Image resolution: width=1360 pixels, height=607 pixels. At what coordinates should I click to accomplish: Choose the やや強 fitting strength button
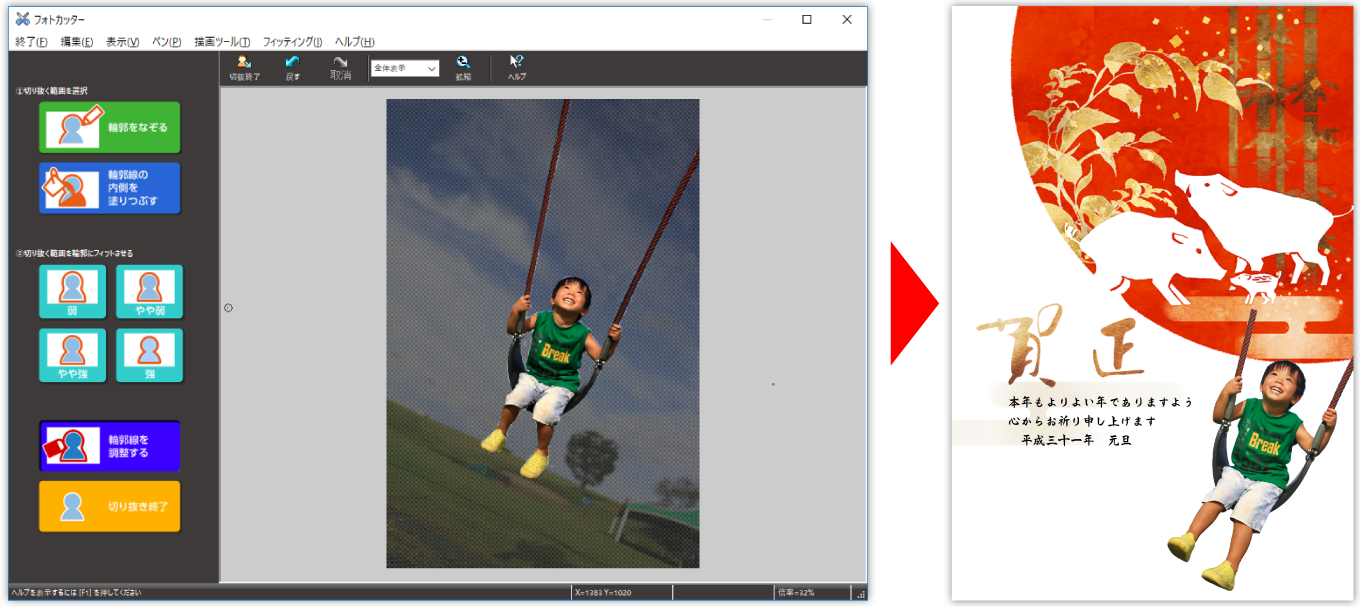[x=72, y=355]
